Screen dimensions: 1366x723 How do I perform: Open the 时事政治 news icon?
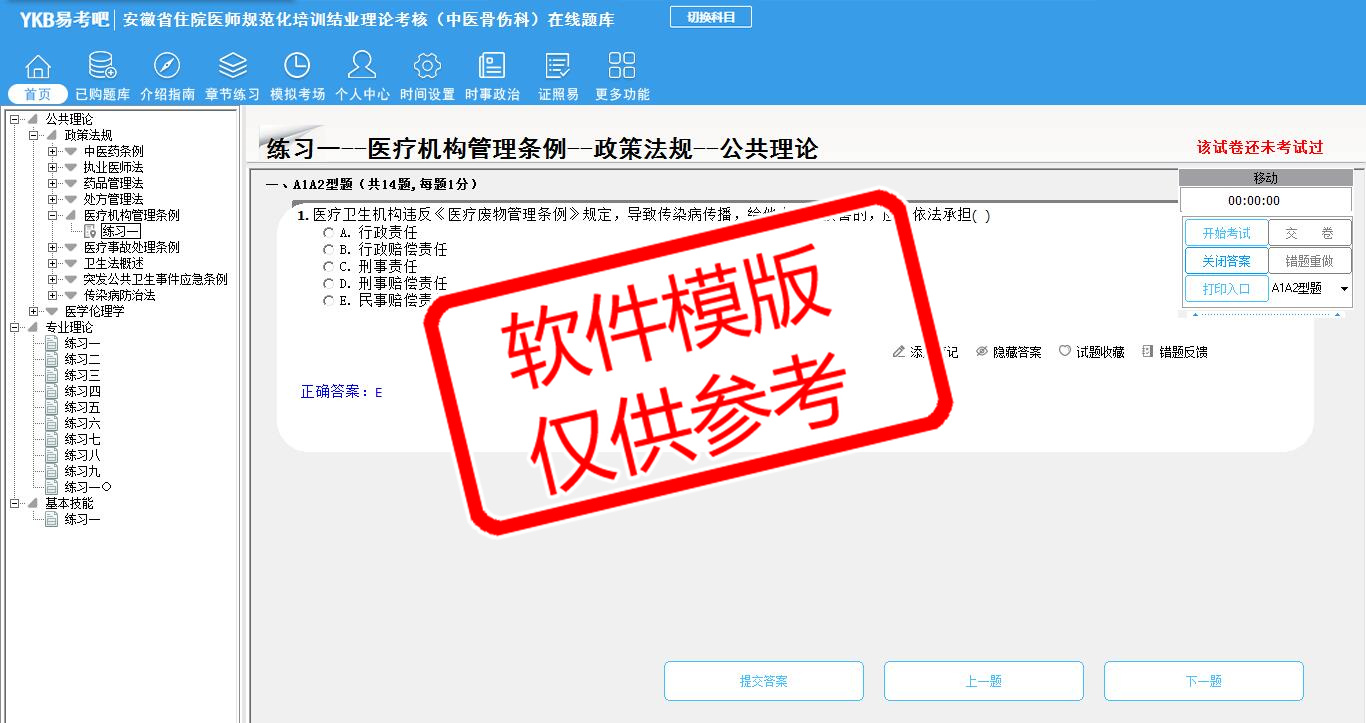coord(492,67)
